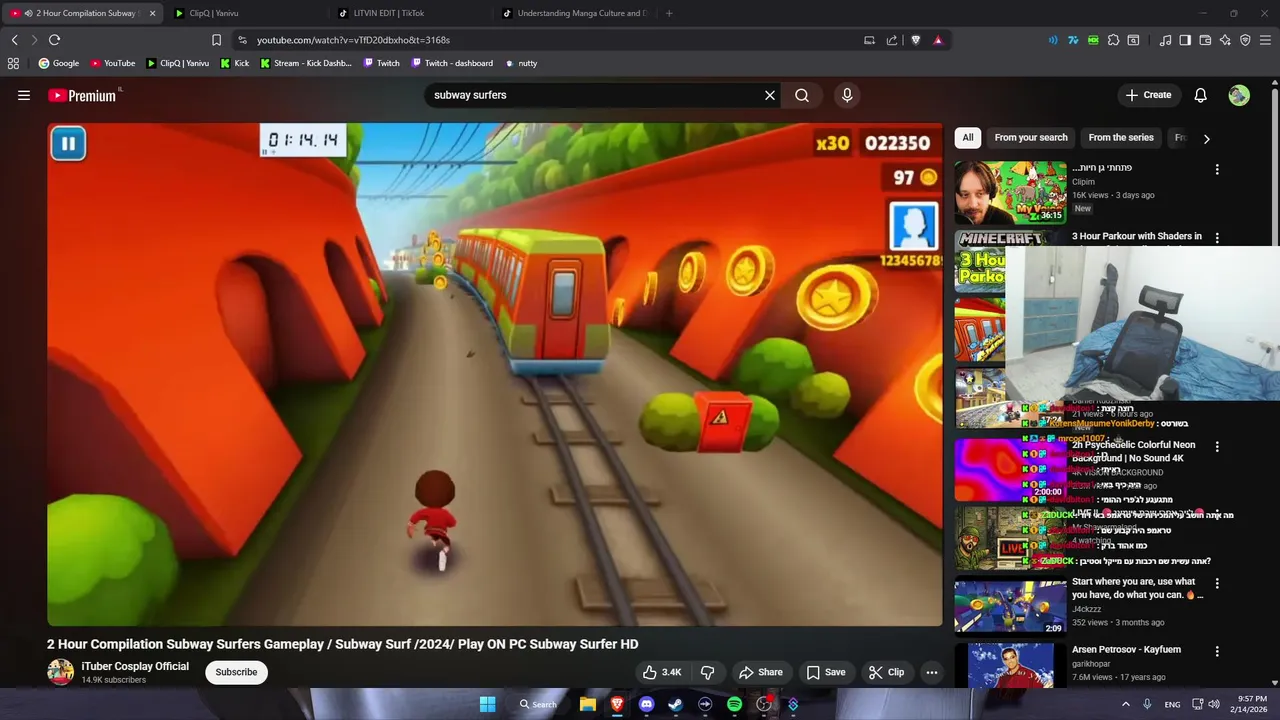Clear the search box with the X
1280x720 pixels.
770,95
